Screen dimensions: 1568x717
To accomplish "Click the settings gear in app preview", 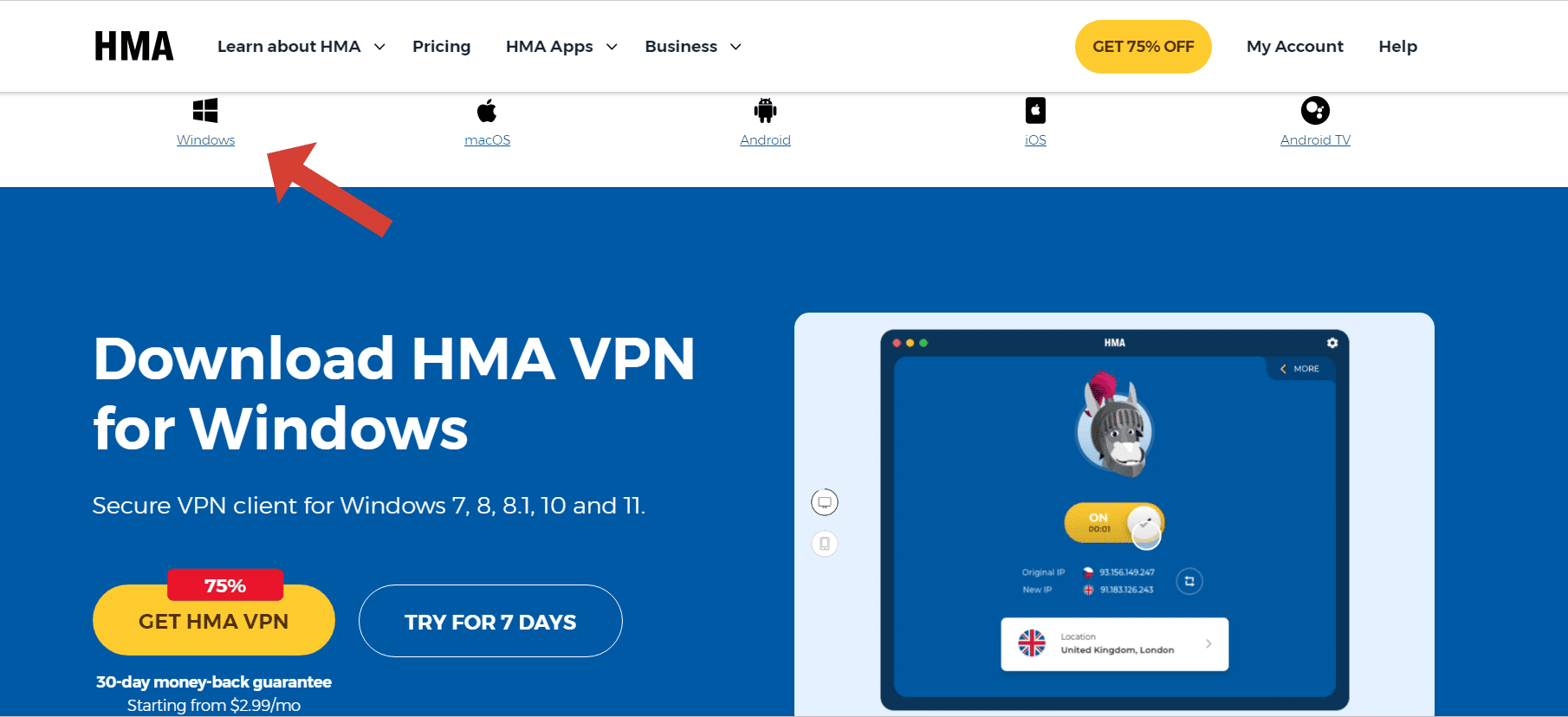I will point(1332,343).
